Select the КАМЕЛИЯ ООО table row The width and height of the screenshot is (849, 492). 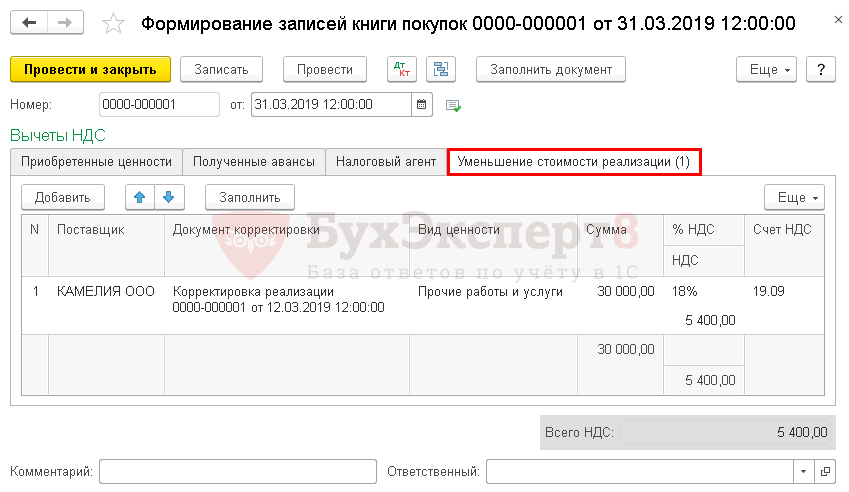coord(106,292)
